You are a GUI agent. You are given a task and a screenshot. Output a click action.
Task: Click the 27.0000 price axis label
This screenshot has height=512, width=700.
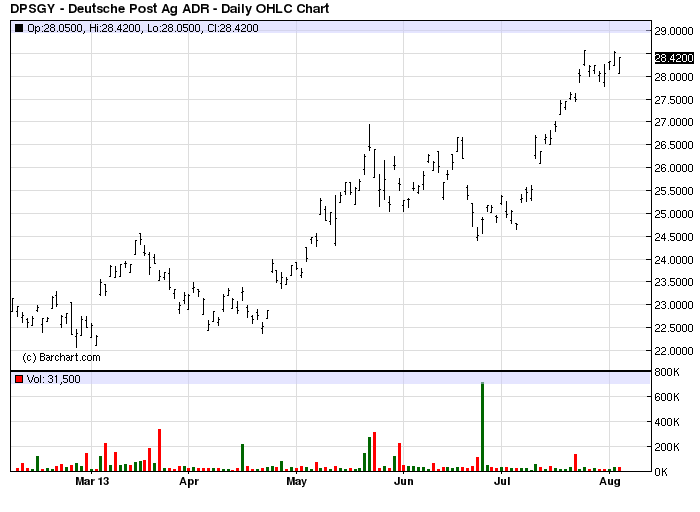click(674, 122)
